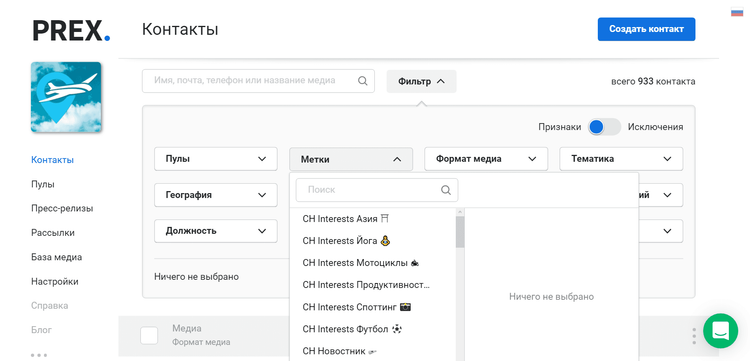
Task: Toggle the Признаки/Исключения switch
Action: click(x=604, y=127)
